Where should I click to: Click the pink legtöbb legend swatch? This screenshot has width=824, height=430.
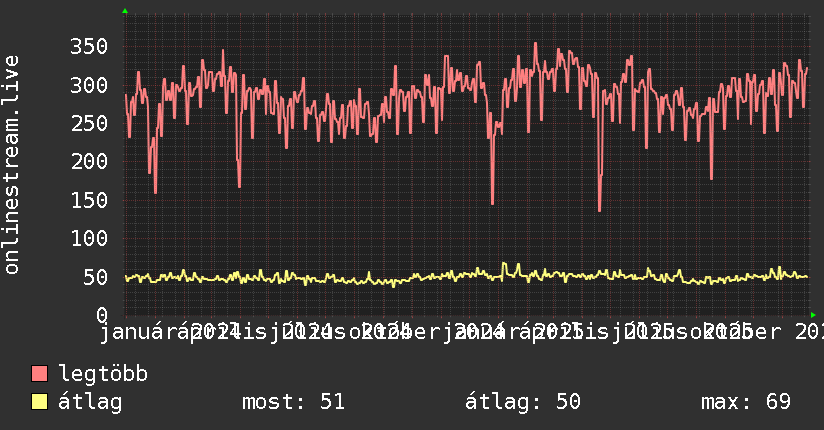coord(39,373)
